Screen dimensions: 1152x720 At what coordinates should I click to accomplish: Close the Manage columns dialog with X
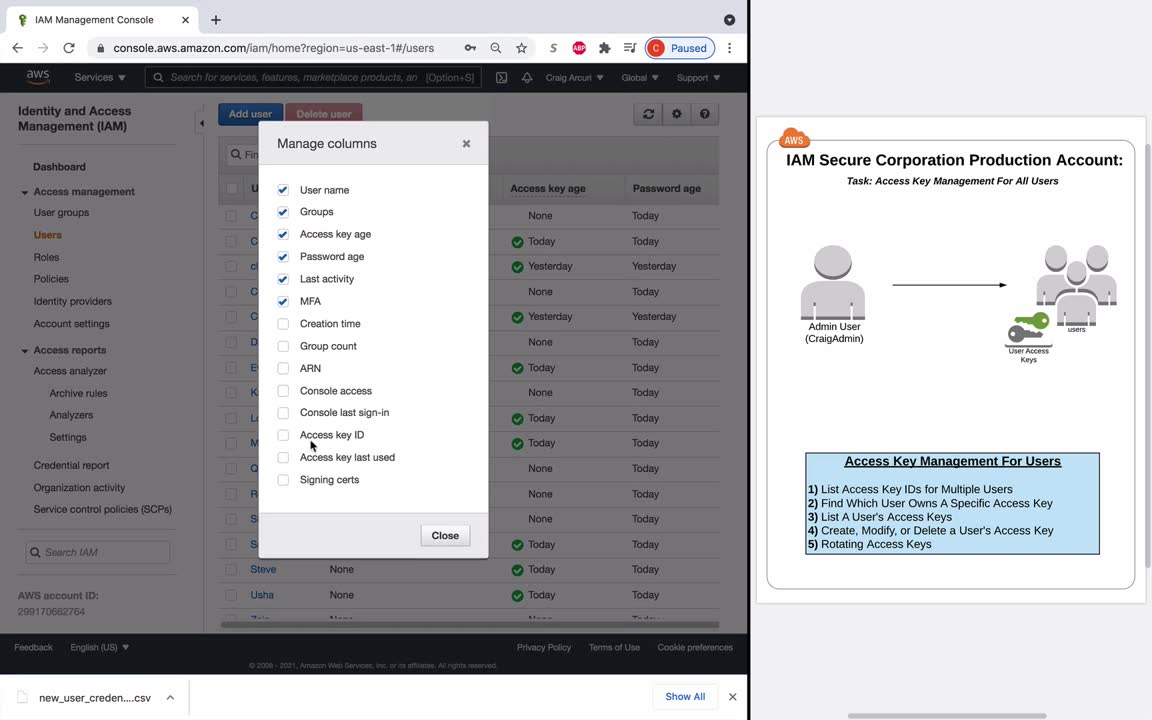(x=466, y=144)
